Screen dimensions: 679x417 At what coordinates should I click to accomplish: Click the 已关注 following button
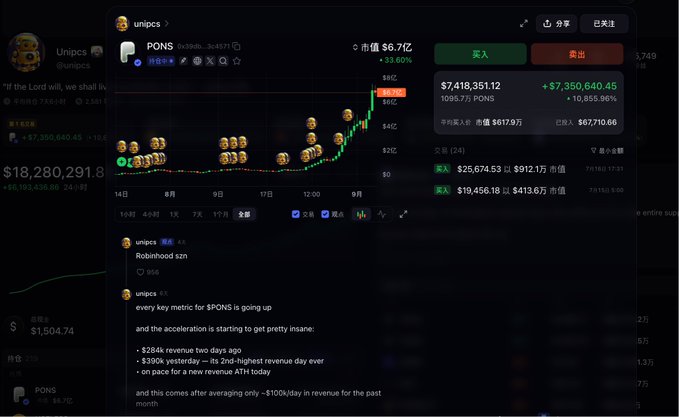click(x=604, y=24)
